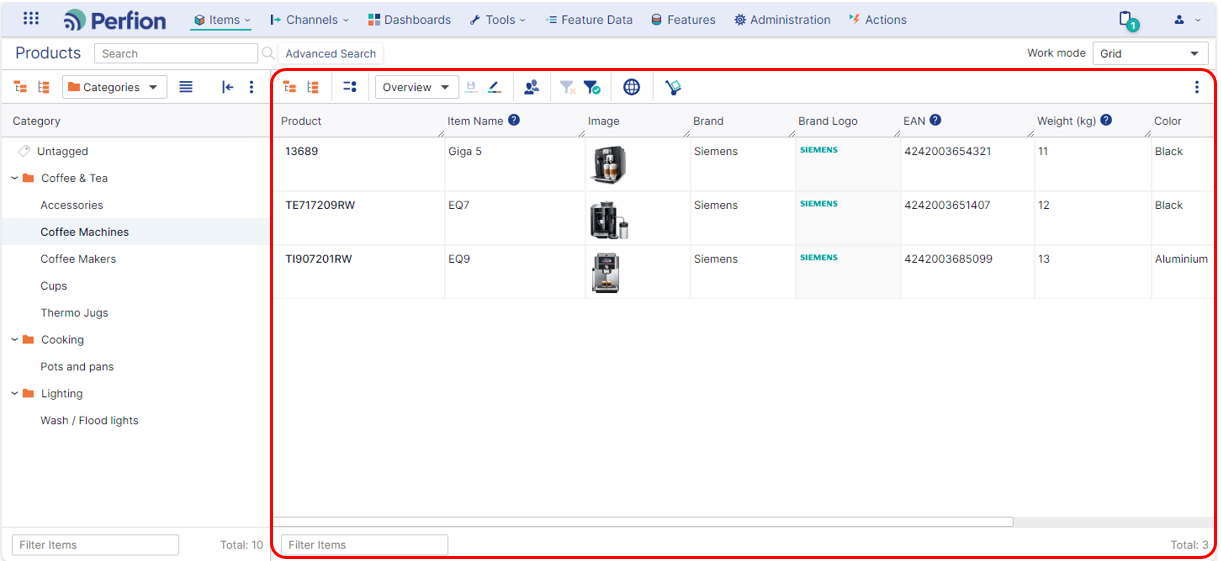Click the category panel Filter Items field
1221x561 pixels.
click(95, 545)
